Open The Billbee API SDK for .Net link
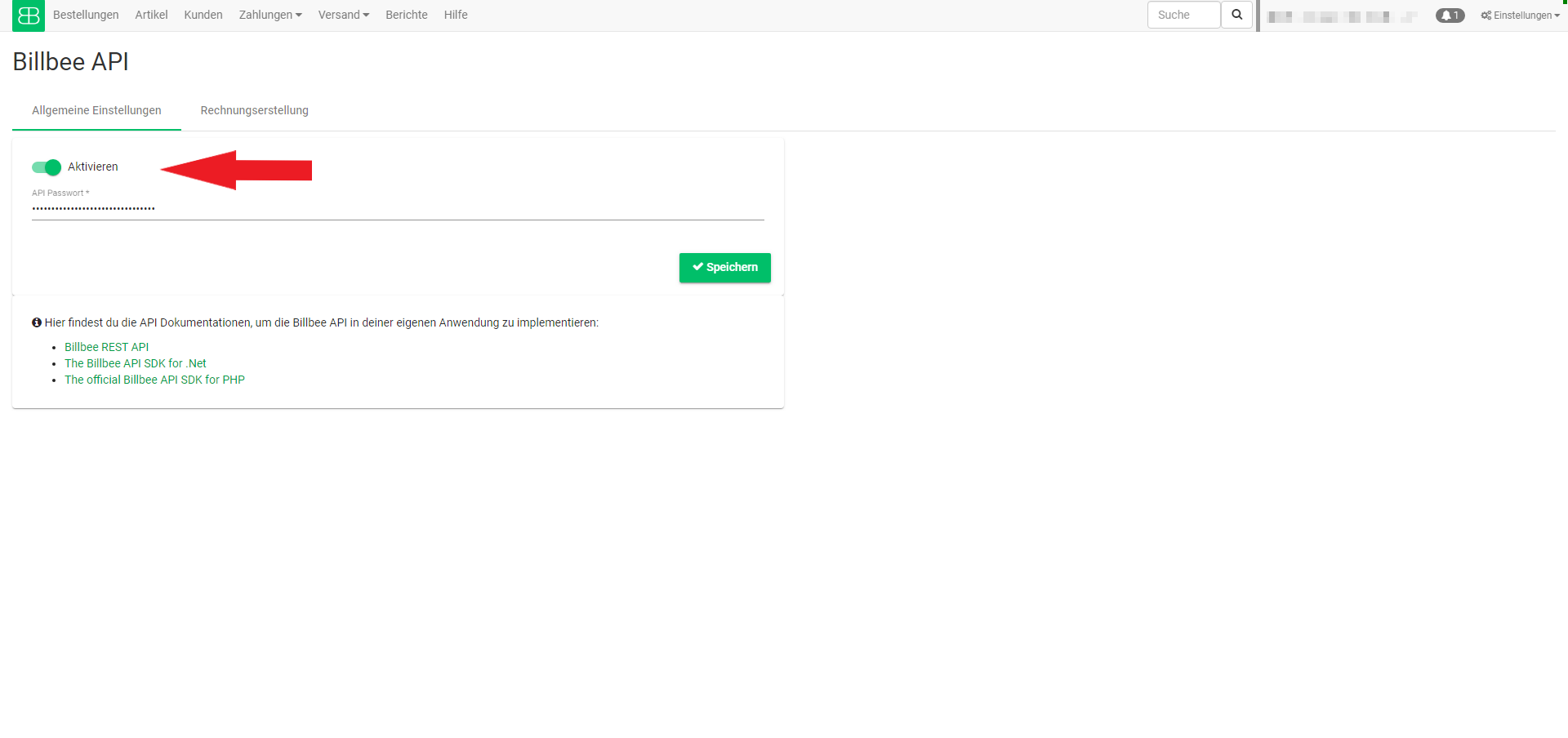This screenshot has width=1568, height=738. (x=136, y=363)
